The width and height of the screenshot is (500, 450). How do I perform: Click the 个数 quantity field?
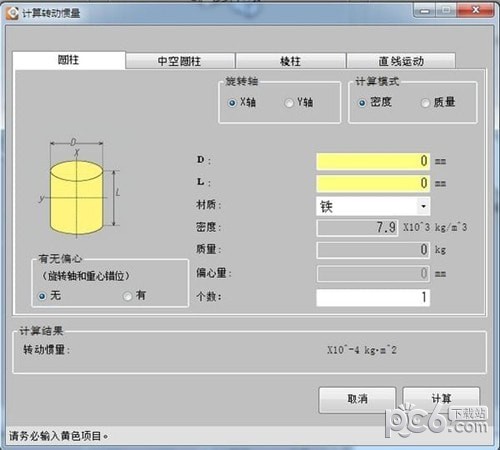tap(373, 297)
